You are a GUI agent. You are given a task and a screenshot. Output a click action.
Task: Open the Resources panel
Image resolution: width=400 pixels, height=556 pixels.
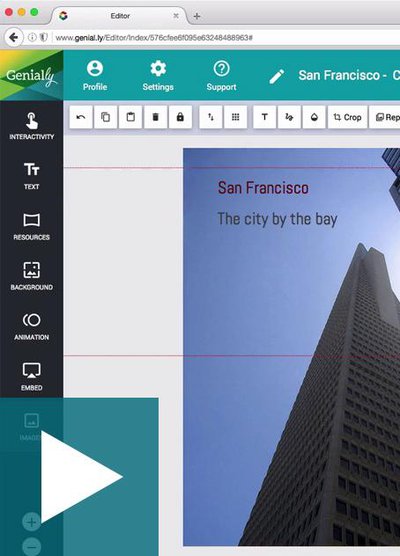click(x=32, y=227)
